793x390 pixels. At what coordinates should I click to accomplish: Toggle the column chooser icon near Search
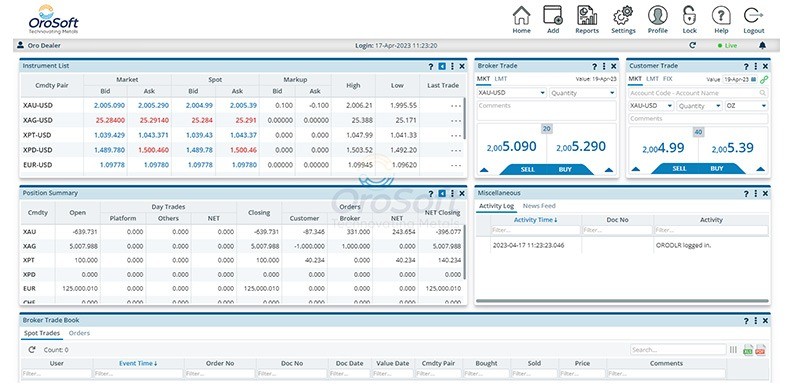point(733,350)
